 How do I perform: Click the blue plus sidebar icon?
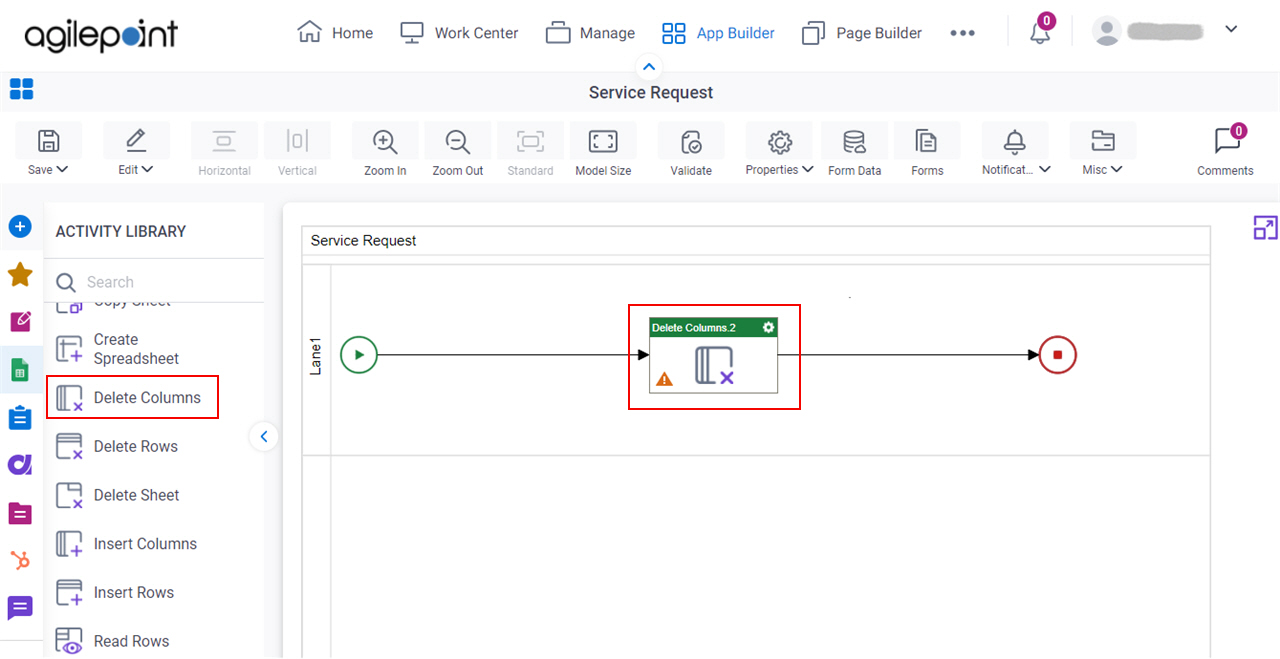coord(20,227)
